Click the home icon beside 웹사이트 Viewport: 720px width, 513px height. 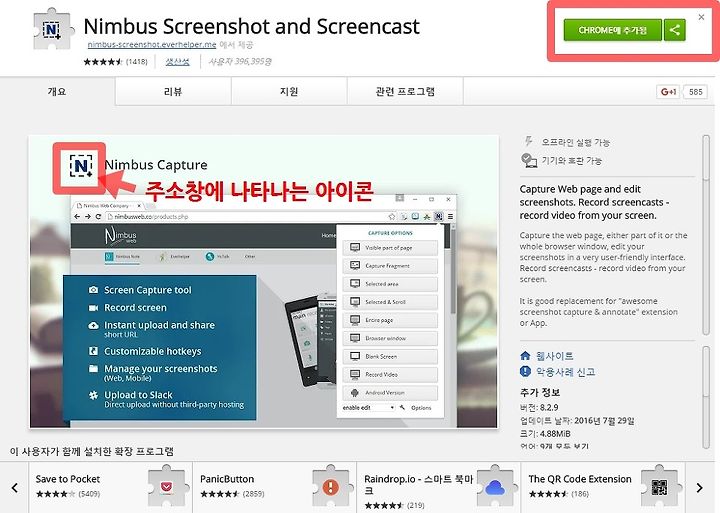click(525, 355)
